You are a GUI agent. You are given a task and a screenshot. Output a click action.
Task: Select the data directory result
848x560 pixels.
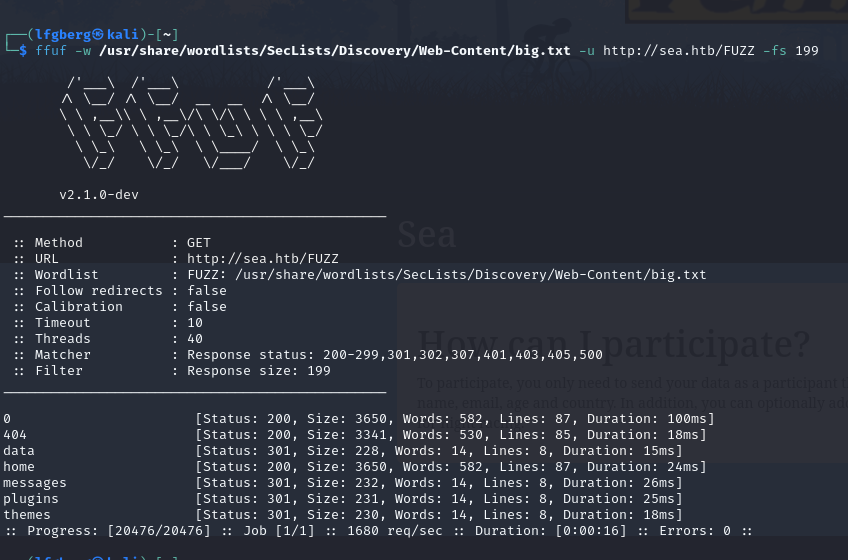point(19,451)
